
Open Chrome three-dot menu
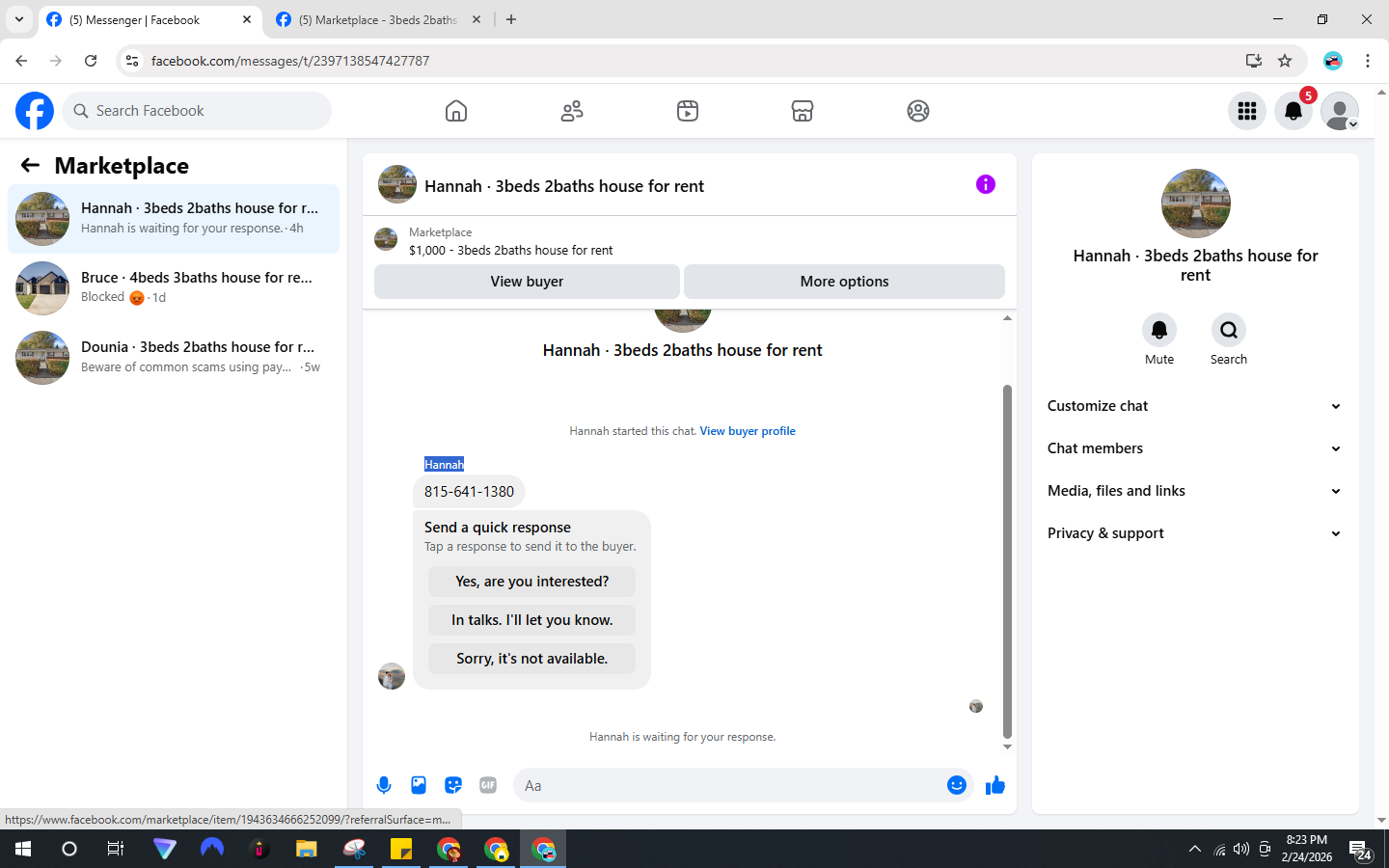click(x=1368, y=61)
